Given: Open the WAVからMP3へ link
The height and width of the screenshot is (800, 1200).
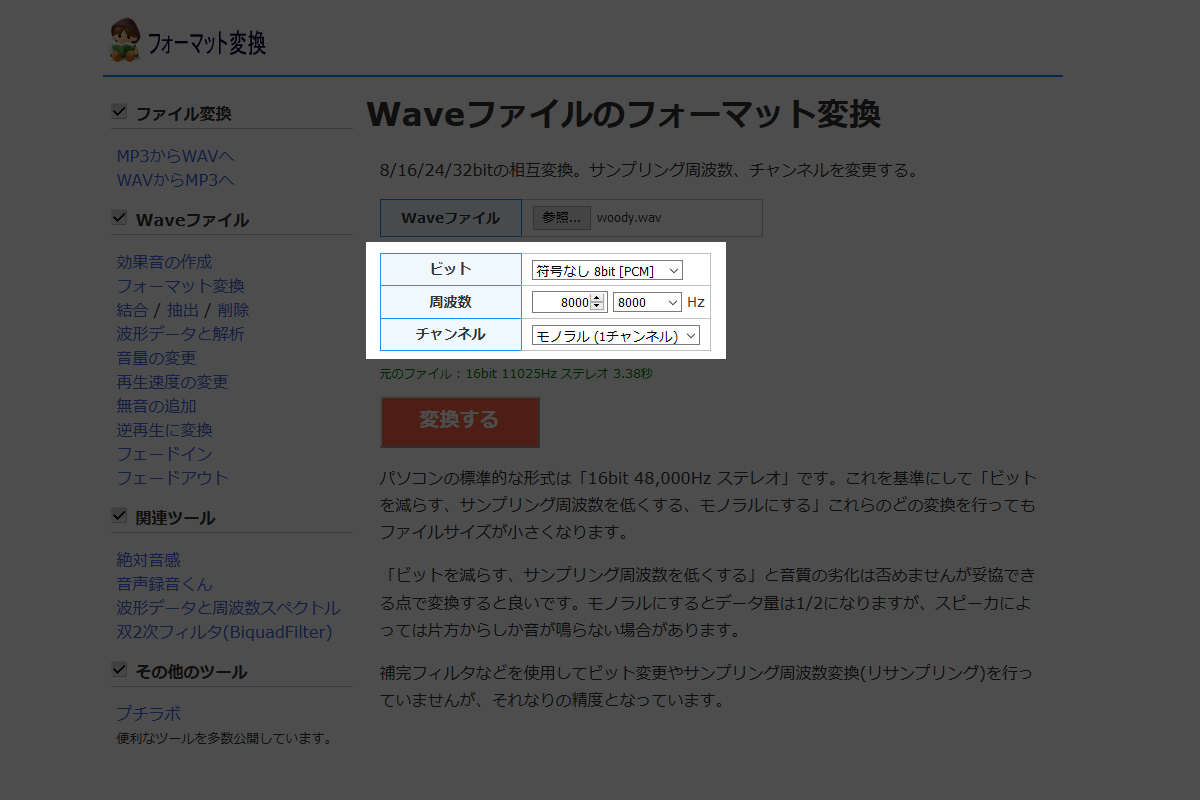Looking at the screenshot, I should (176, 180).
